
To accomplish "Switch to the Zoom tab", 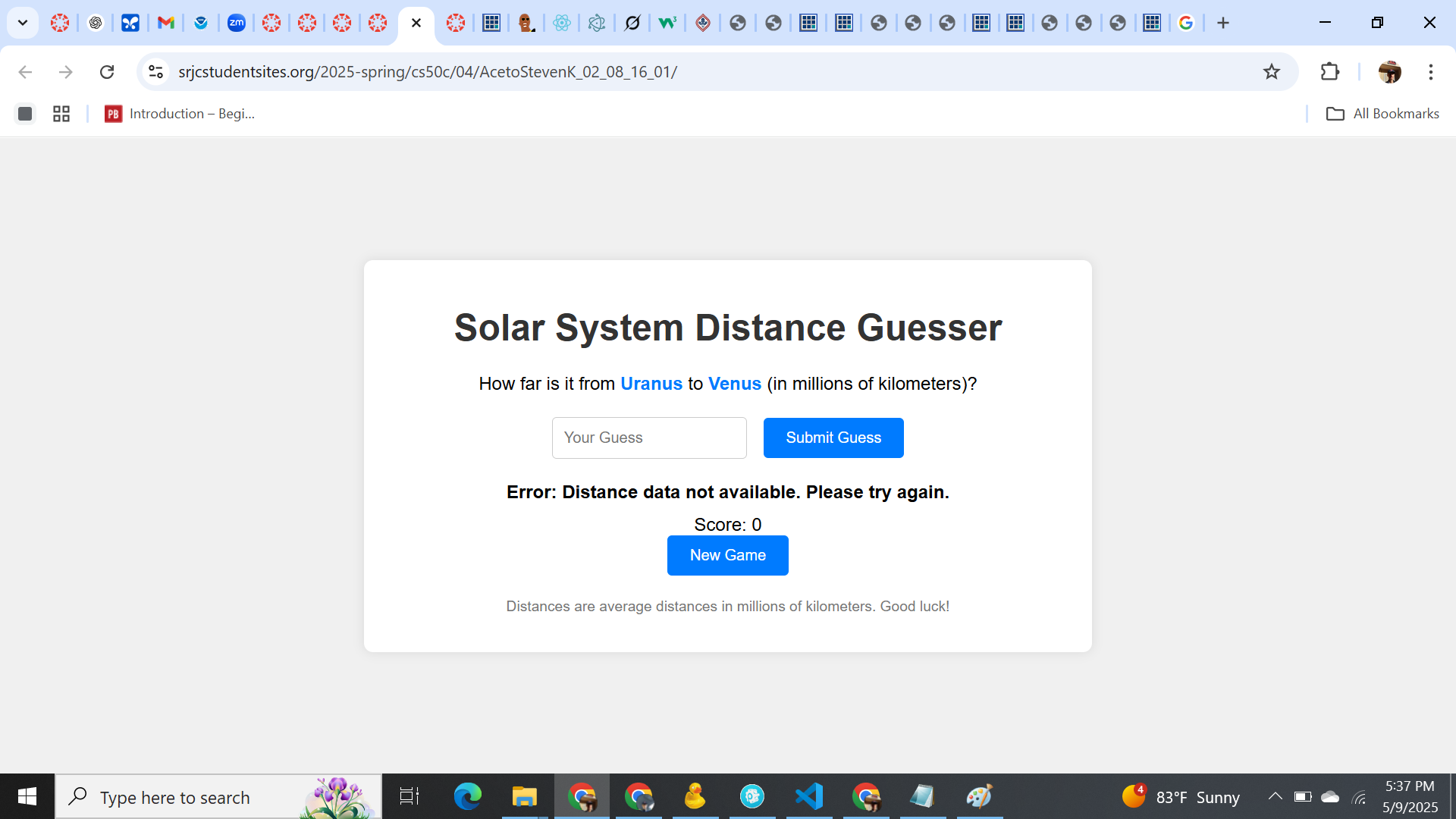I will coord(236,23).
